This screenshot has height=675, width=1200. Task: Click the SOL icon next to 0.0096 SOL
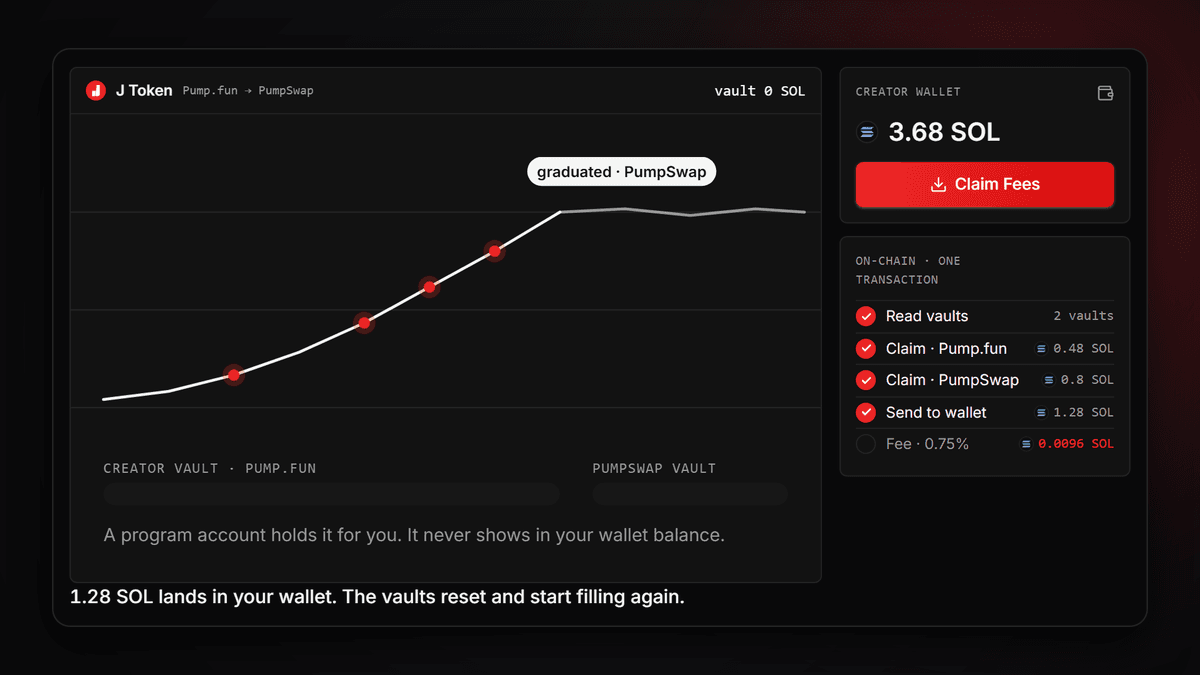click(x=1026, y=444)
